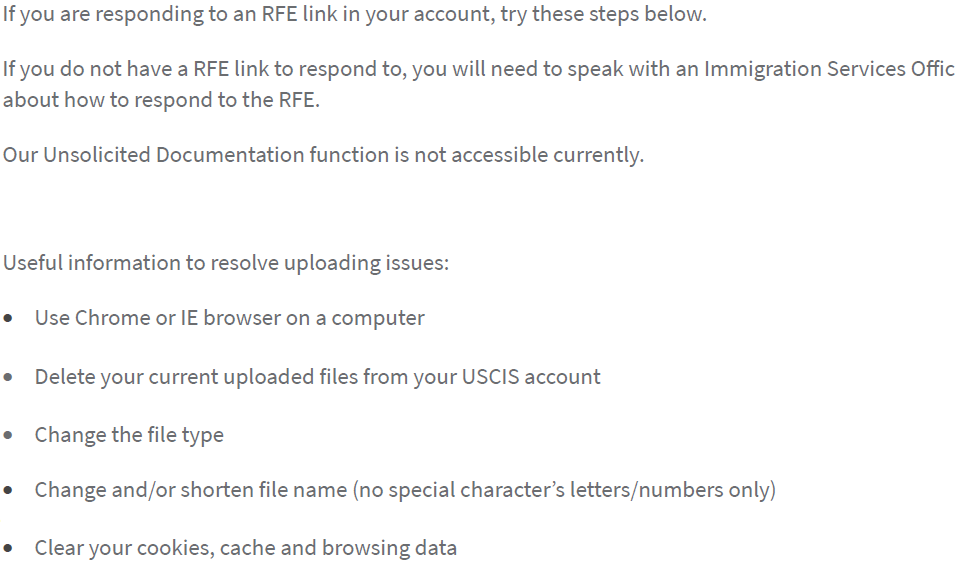Click 'about how to respond to the RFE' line
The image size is (962, 571).
[161, 99]
